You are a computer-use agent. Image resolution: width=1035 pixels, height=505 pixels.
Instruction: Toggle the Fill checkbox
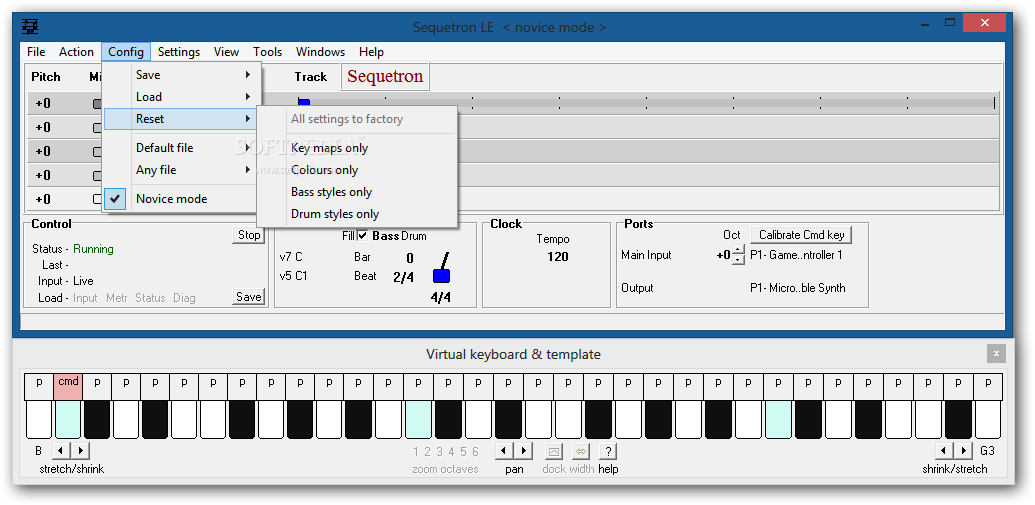click(x=363, y=236)
